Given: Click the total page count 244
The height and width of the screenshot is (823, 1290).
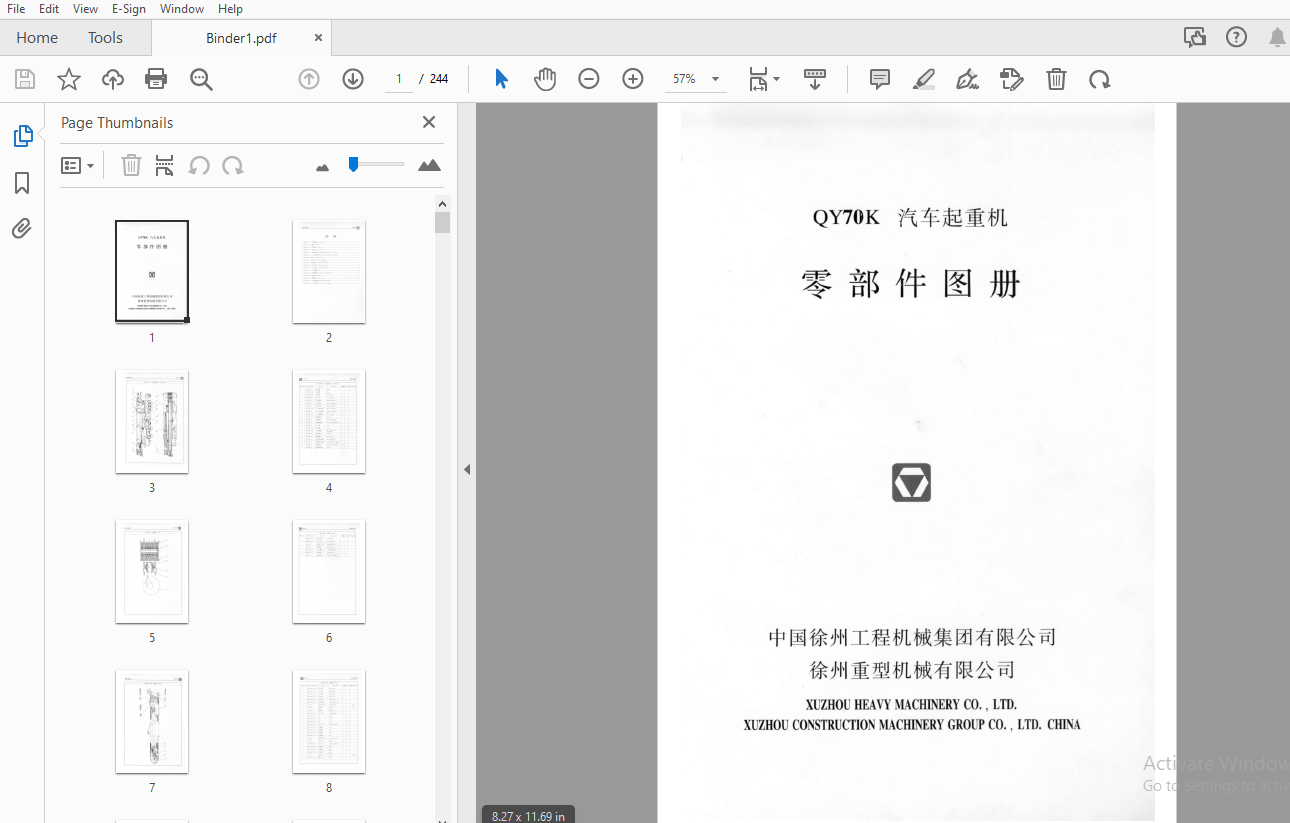Looking at the screenshot, I should coord(439,79).
